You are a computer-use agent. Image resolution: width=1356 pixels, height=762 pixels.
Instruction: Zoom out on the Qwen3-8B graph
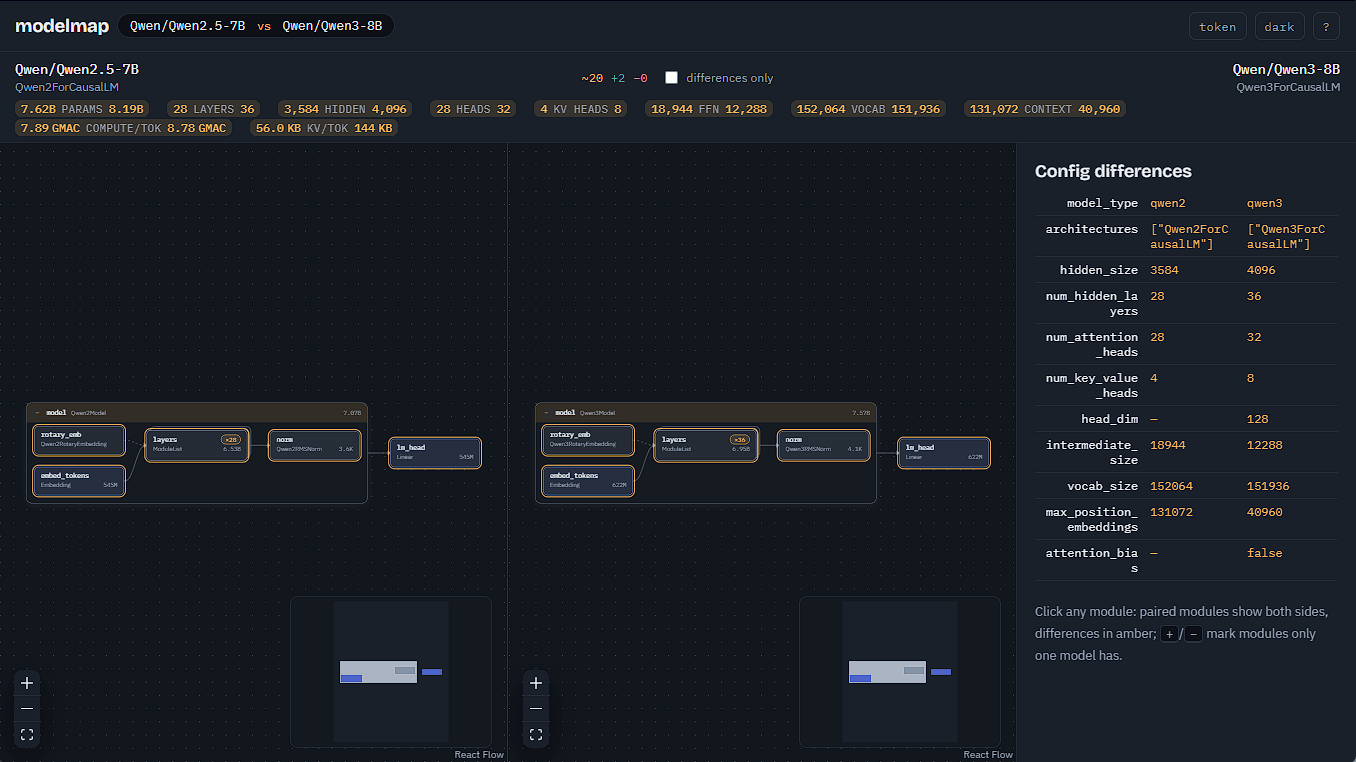point(536,709)
